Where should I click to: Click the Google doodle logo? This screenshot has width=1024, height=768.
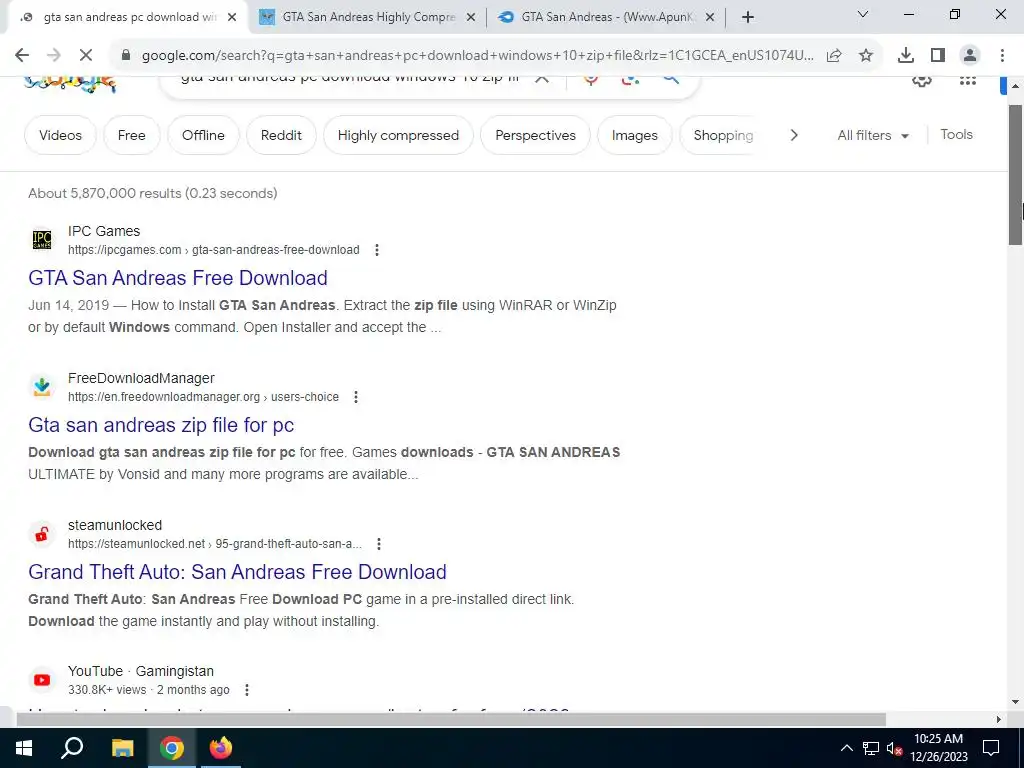[x=70, y=84]
